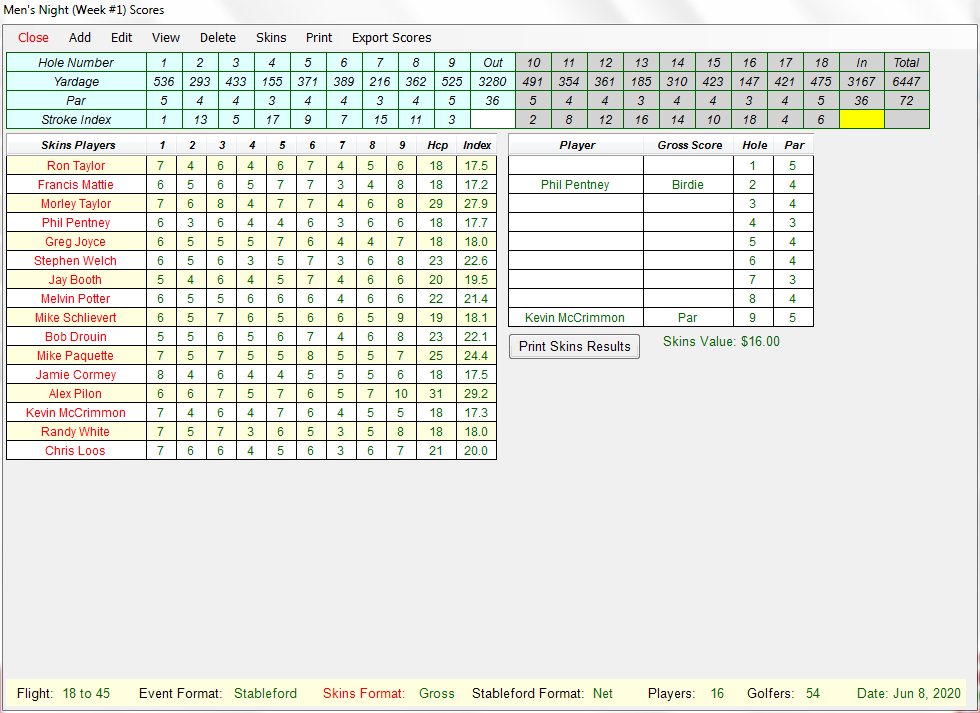
Task: Open the Print menu
Action: [x=319, y=37]
